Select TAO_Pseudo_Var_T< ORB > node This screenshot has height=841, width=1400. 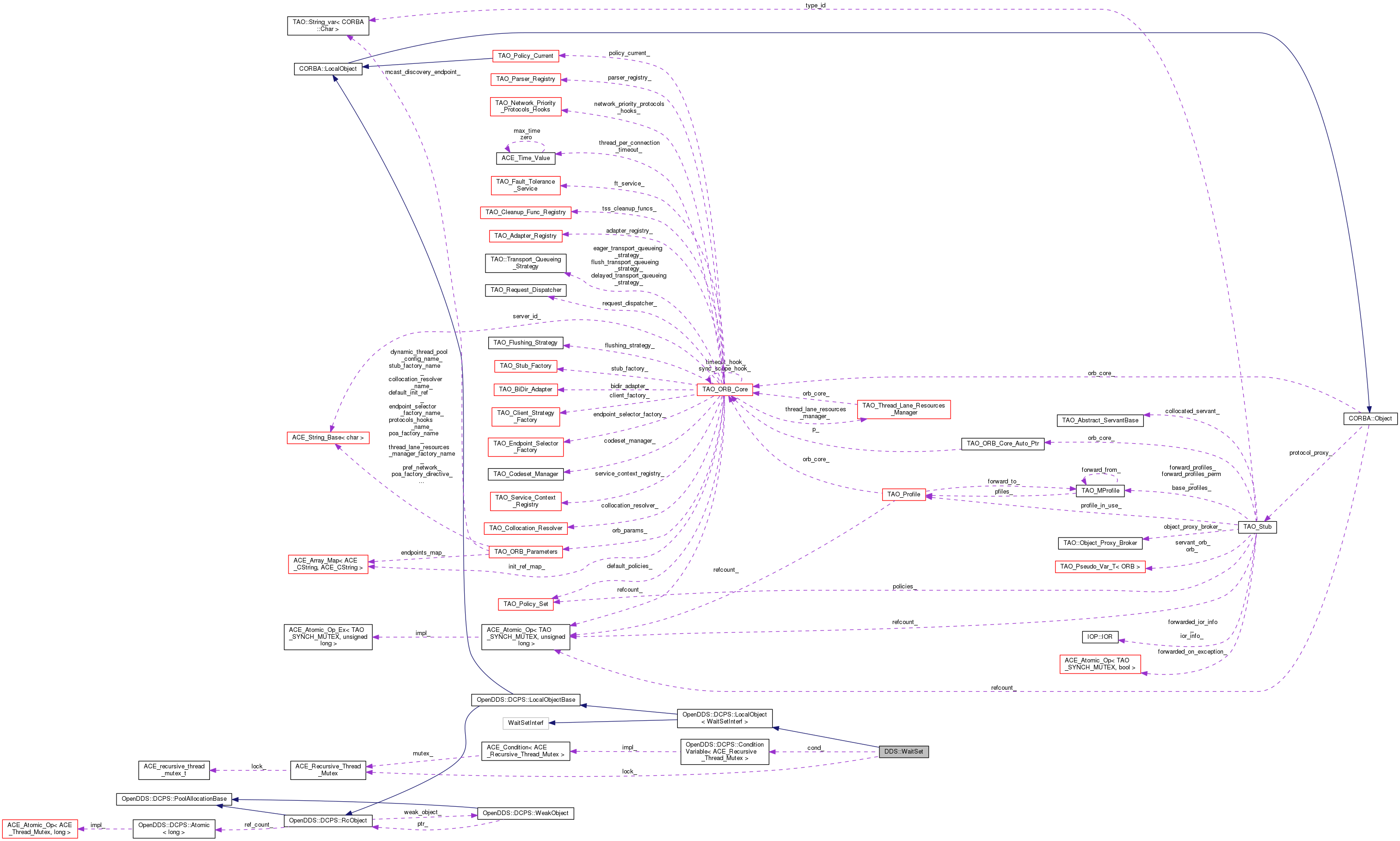click(1100, 567)
